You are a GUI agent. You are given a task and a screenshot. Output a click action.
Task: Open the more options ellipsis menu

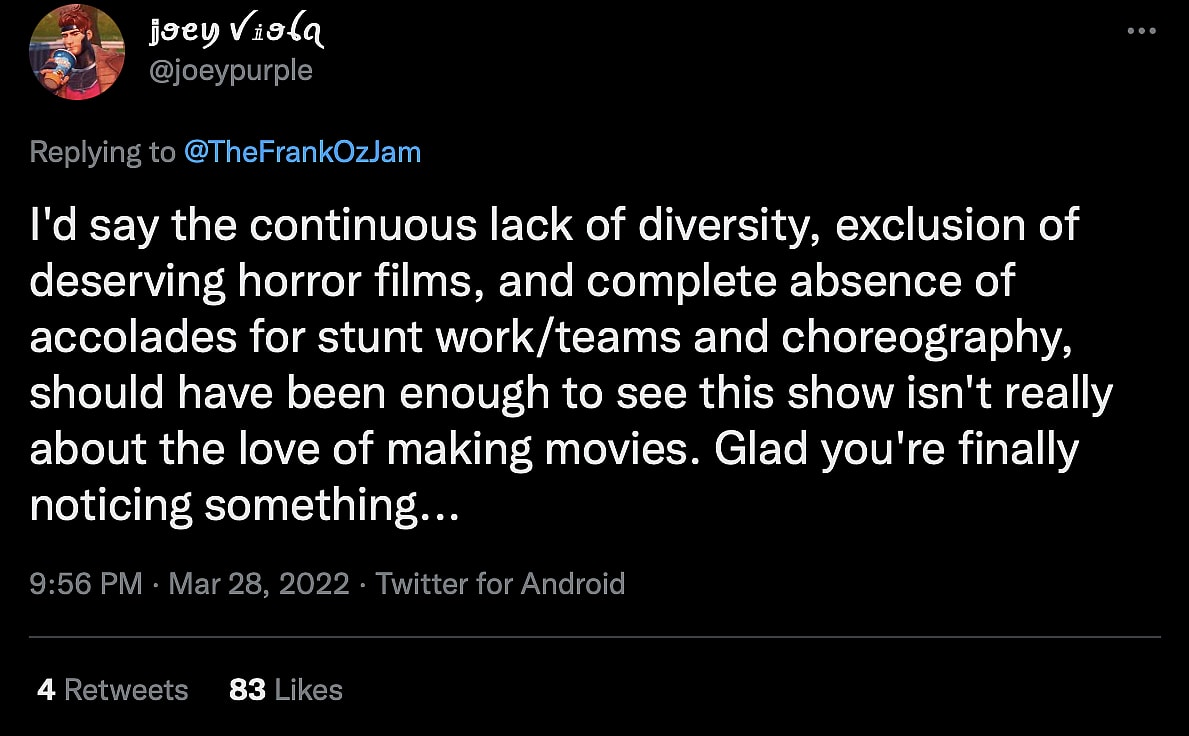pos(1141,31)
